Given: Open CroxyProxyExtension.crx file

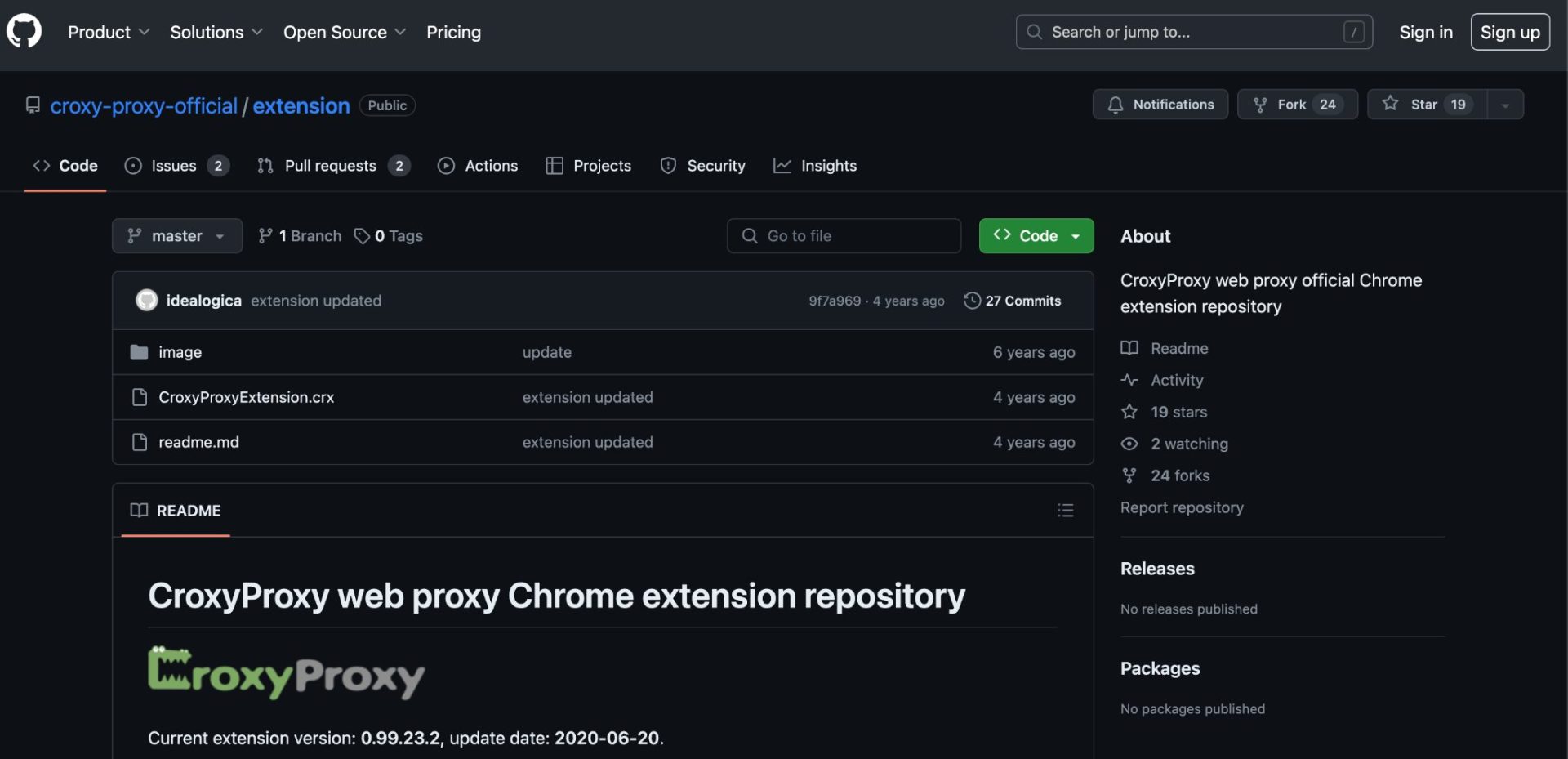Looking at the screenshot, I should (246, 397).
